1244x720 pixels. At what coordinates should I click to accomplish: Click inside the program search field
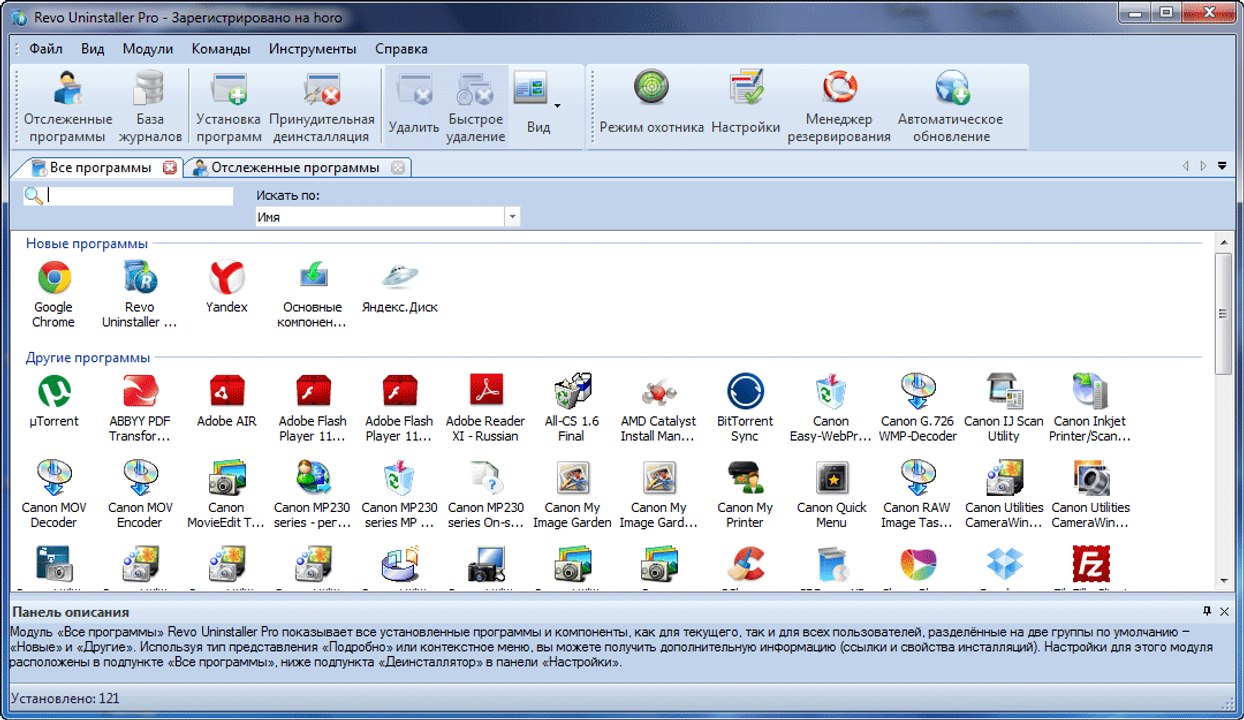pos(139,196)
